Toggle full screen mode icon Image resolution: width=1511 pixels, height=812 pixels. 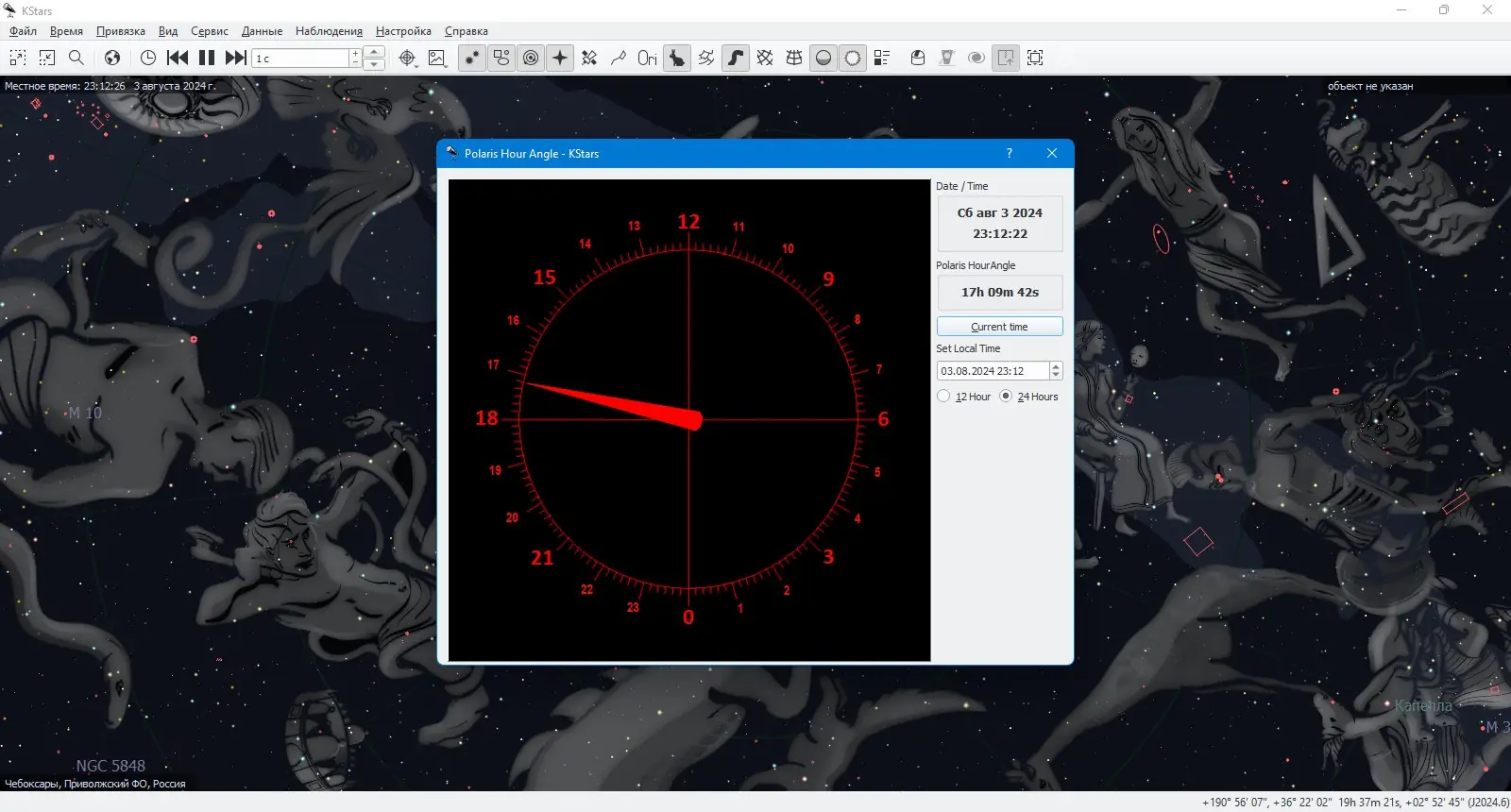(1035, 58)
